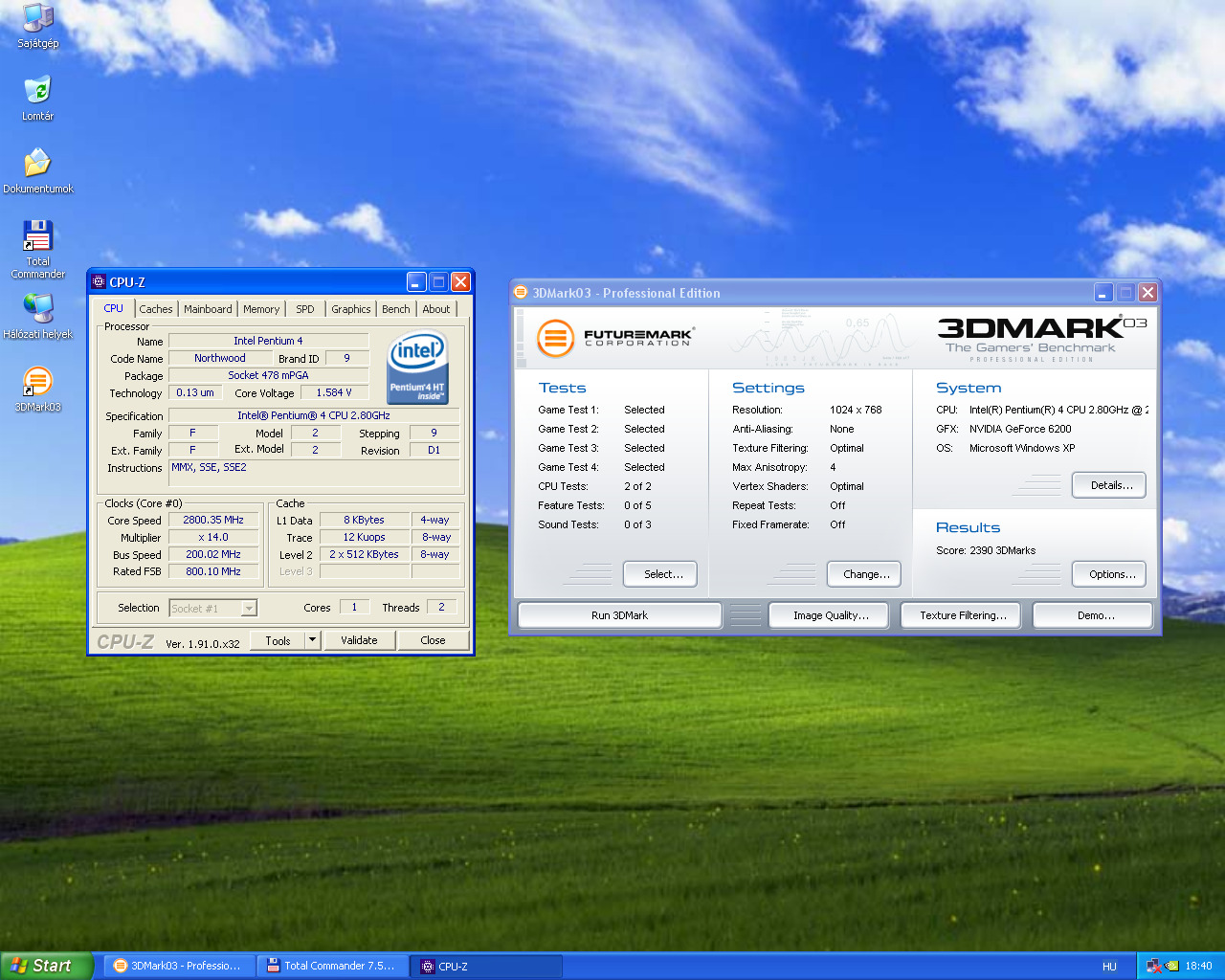
Task: Open the Start menu
Action: coord(46,966)
